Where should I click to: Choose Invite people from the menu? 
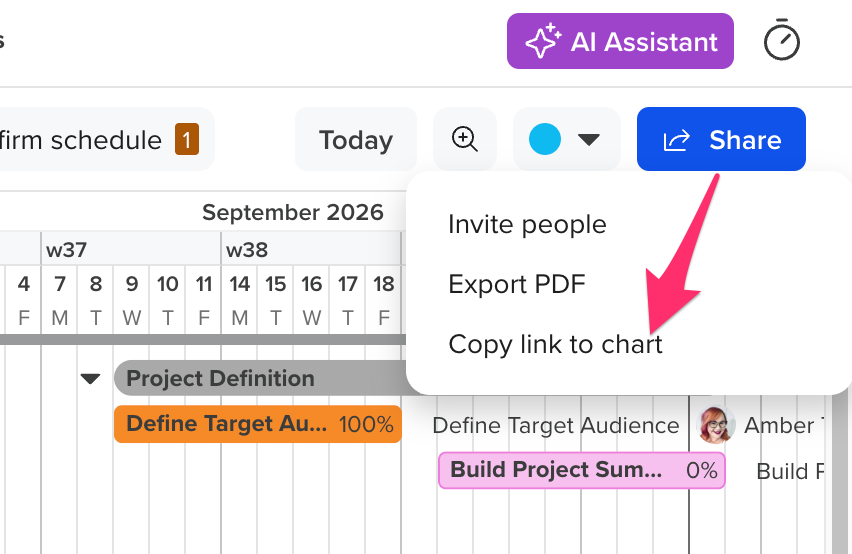coord(527,224)
